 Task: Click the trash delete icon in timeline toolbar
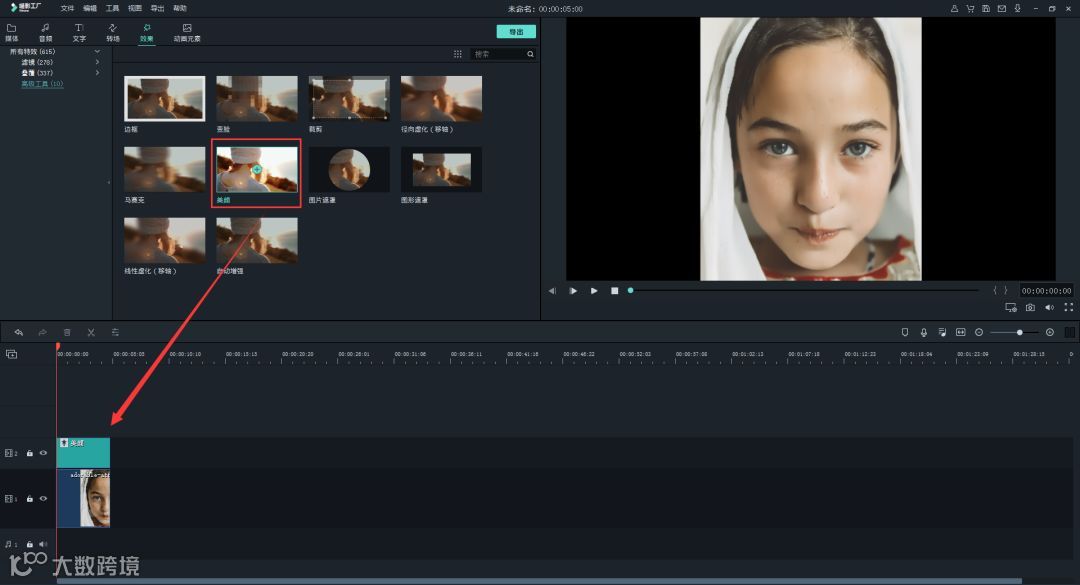point(67,332)
